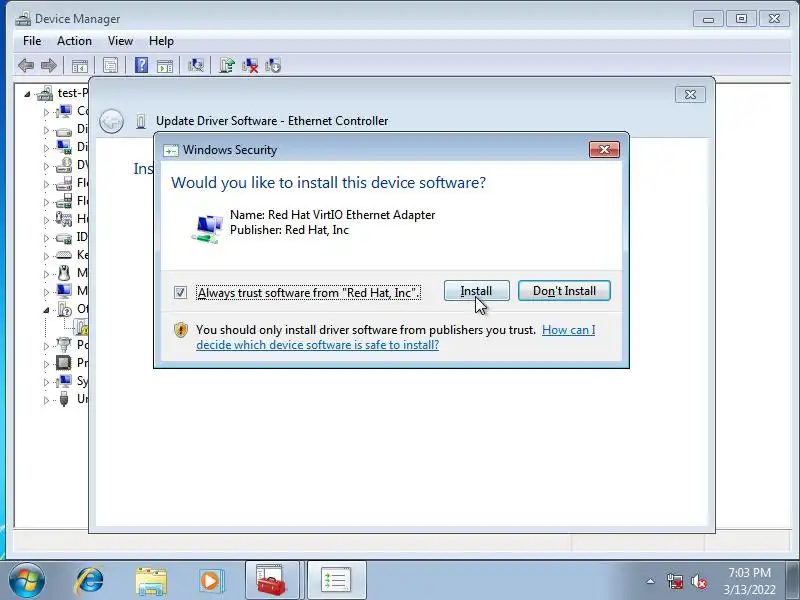Click the checklist taskbar button

336,580
